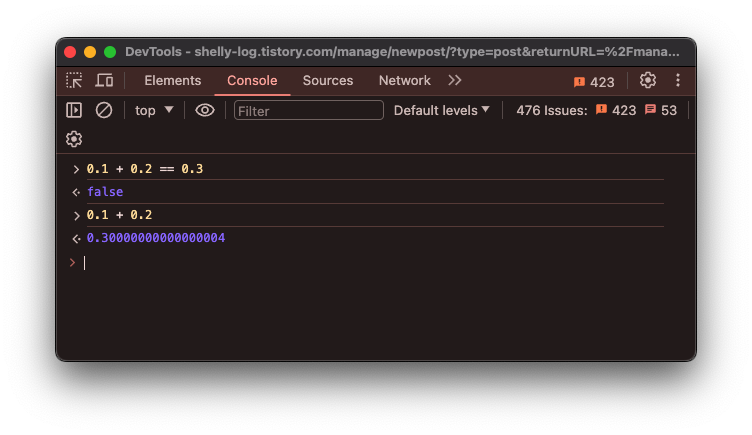Open console settings gear below the toolbar
The image size is (752, 435).
coord(74,139)
